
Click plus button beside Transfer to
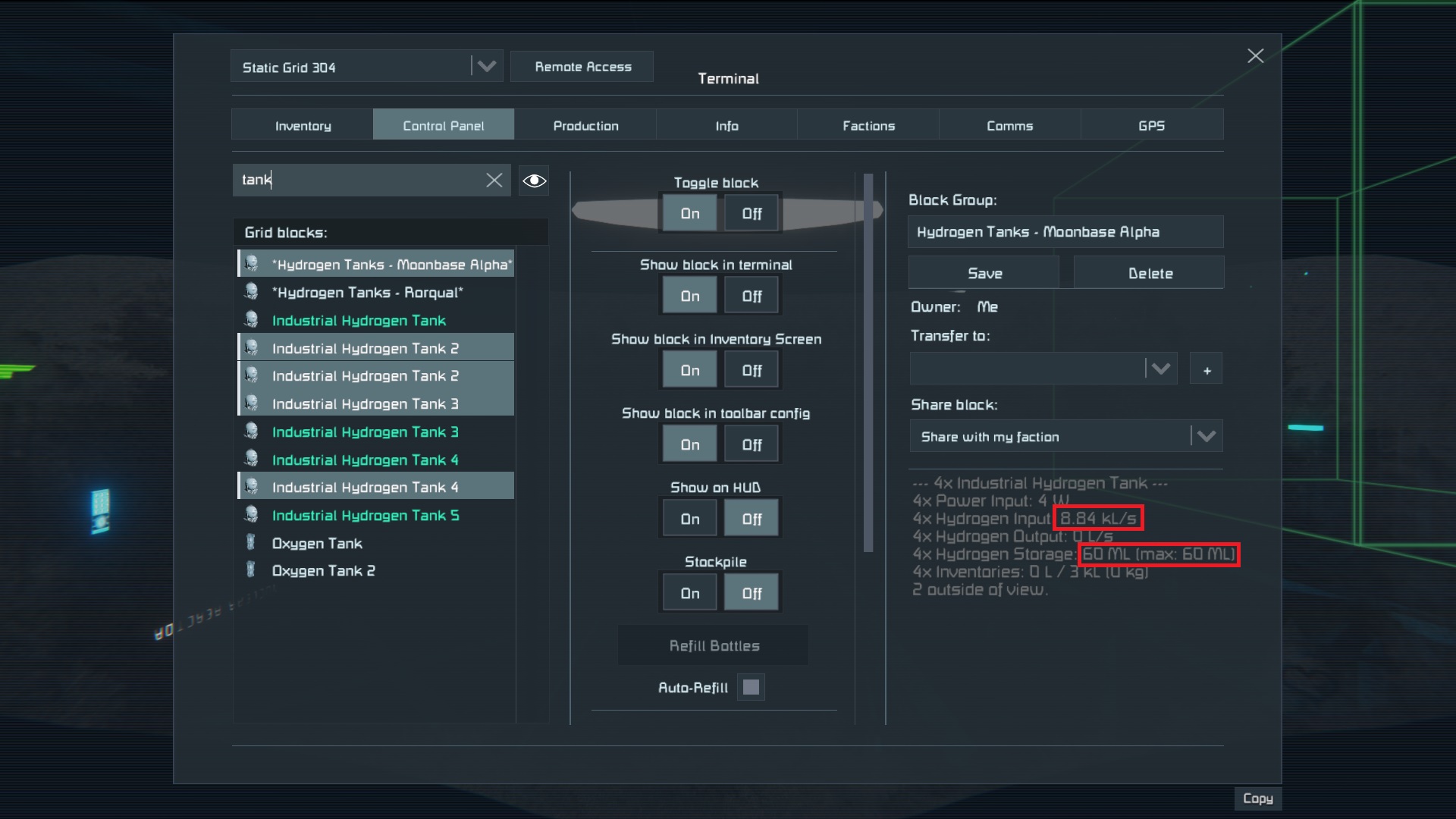coord(1207,370)
